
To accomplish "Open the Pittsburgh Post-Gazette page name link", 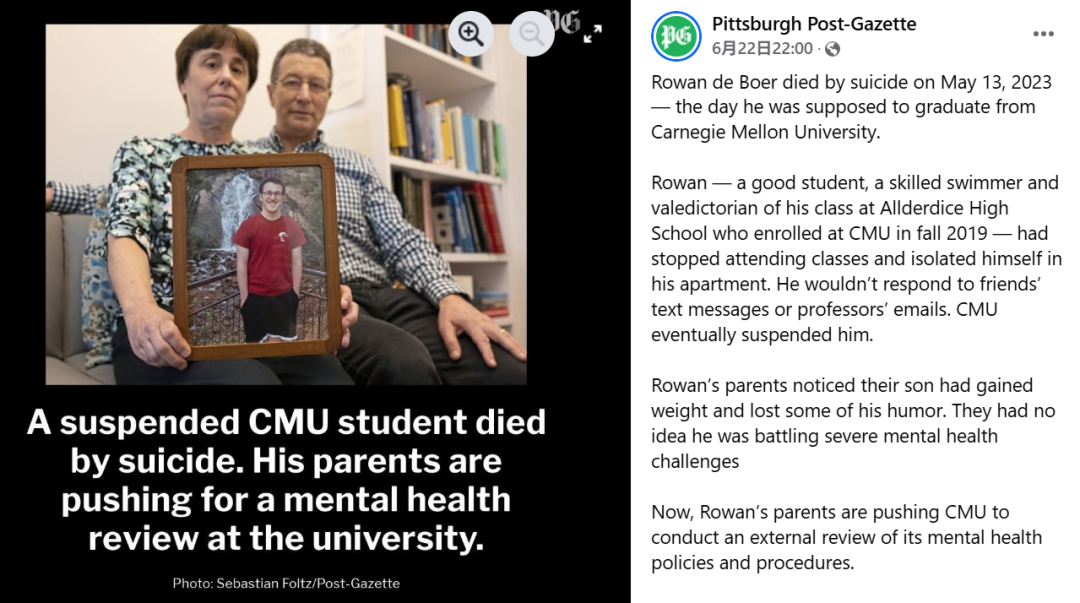I will [814, 23].
